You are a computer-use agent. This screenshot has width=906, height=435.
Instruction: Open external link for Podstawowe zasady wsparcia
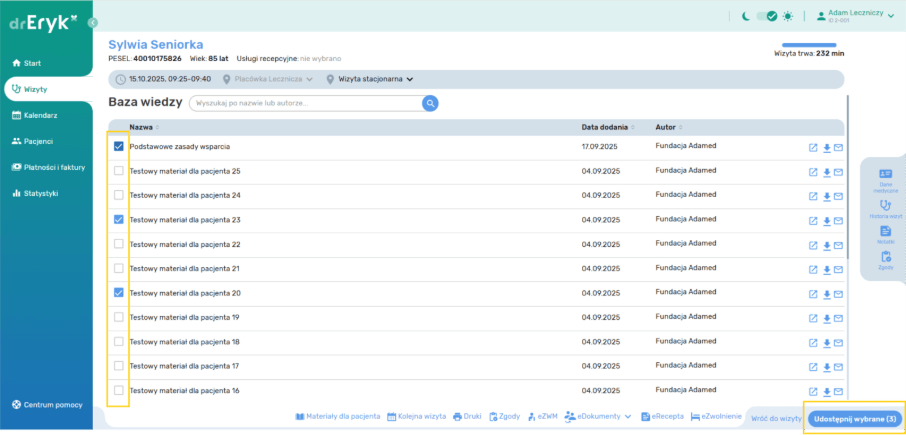813,147
